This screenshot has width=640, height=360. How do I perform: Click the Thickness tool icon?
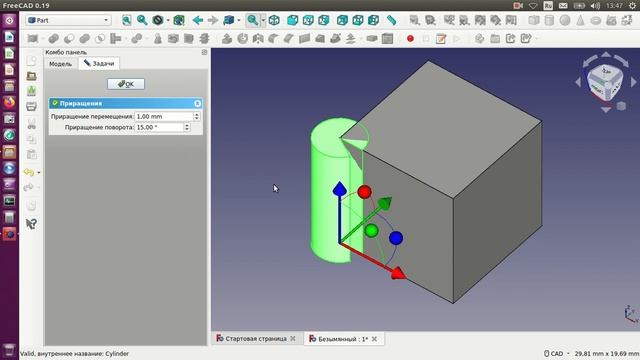click(371, 39)
